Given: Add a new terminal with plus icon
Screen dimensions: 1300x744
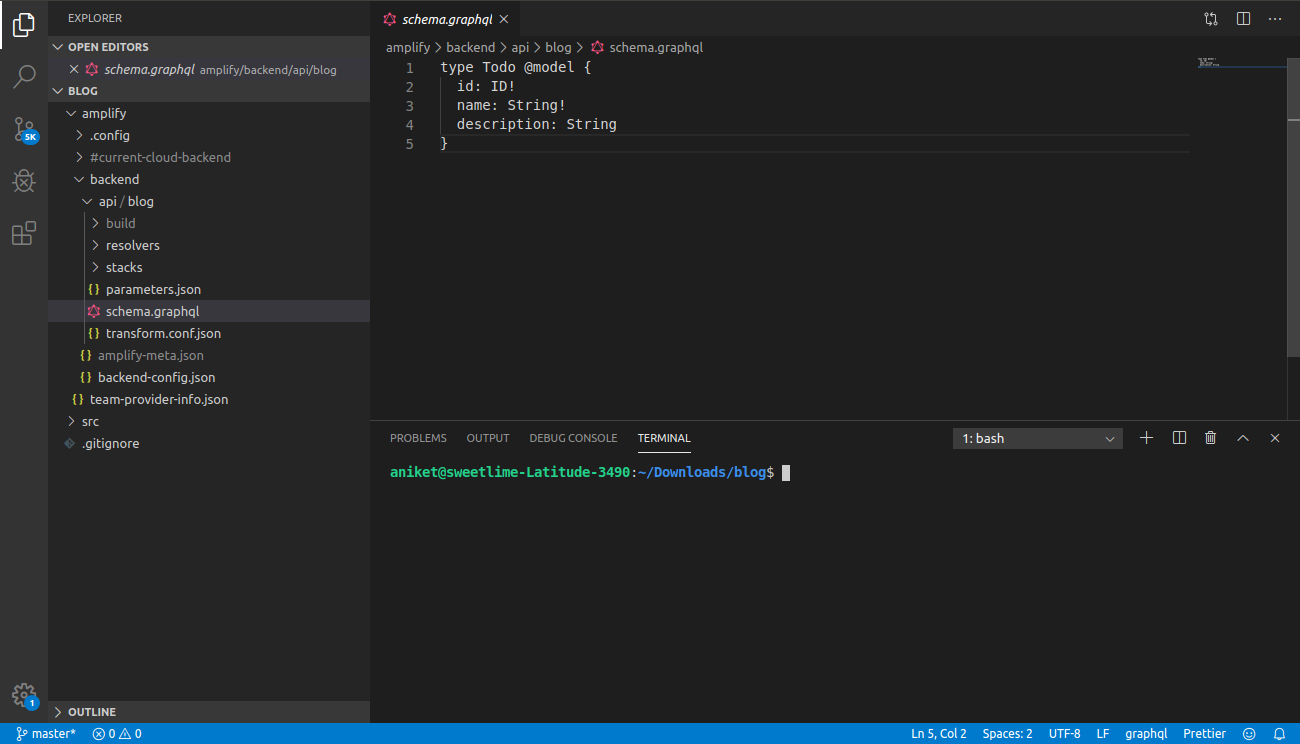Looking at the screenshot, I should [1147, 438].
